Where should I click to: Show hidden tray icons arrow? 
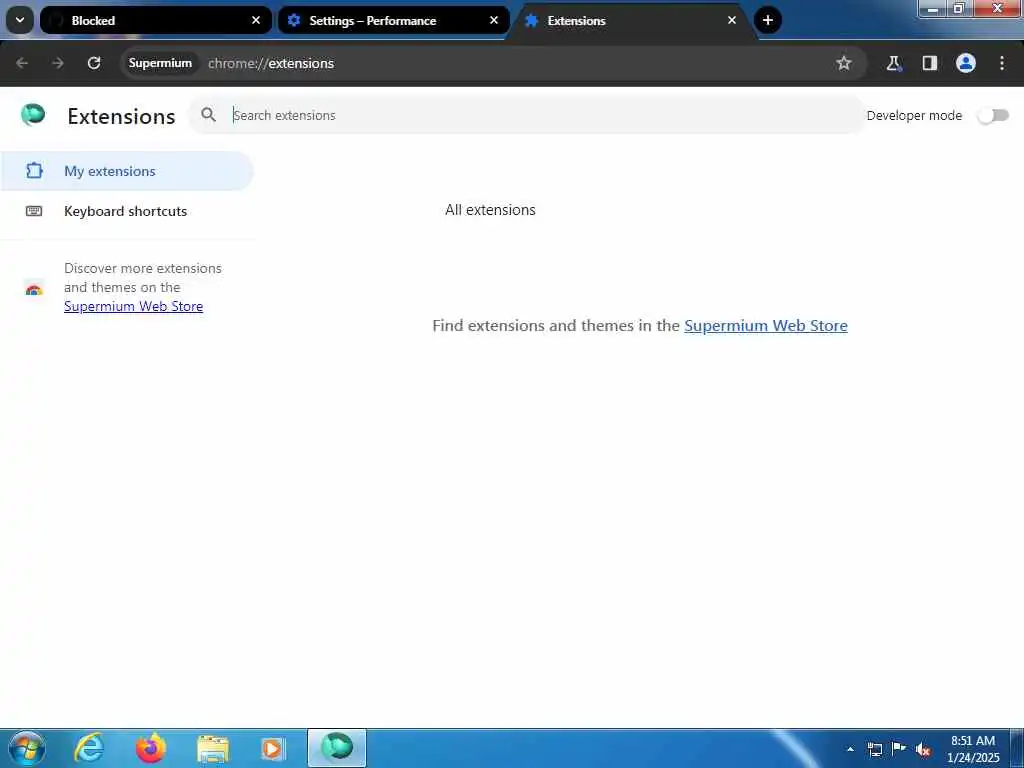(x=850, y=749)
